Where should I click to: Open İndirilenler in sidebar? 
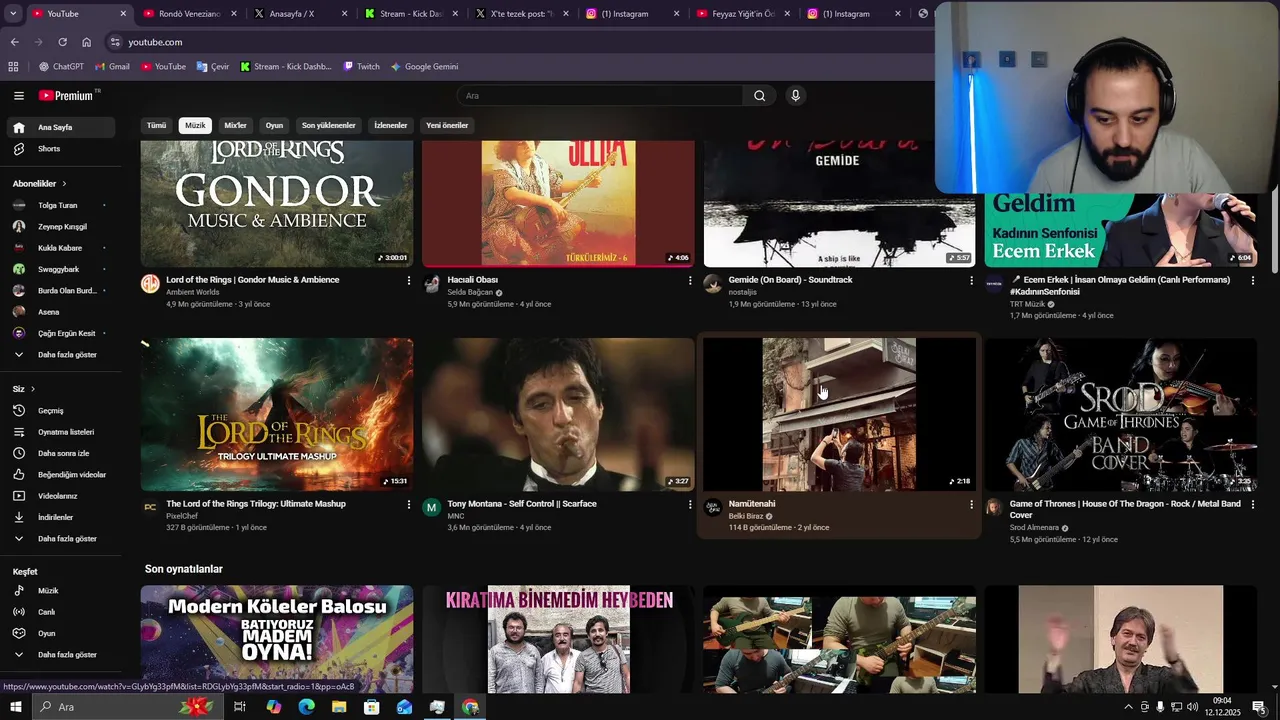60,518
